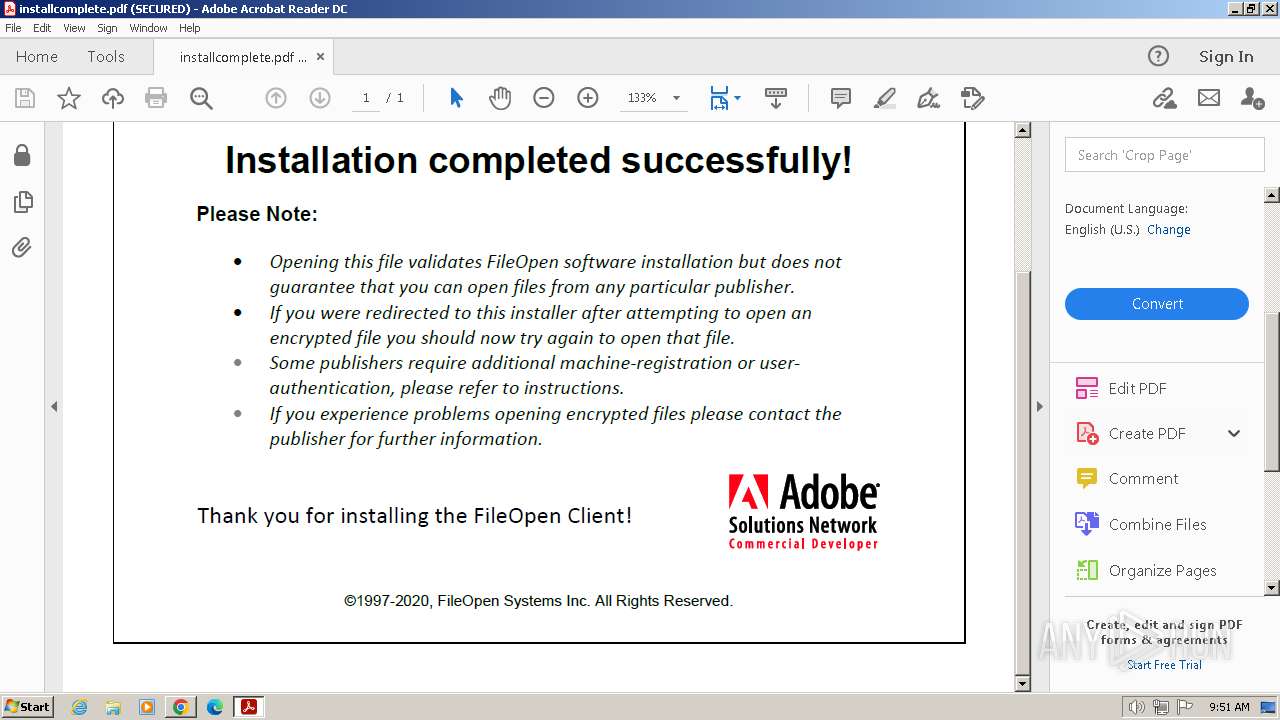Click the Save file icon
The image size is (1280, 720).
pyautogui.click(x=25, y=98)
